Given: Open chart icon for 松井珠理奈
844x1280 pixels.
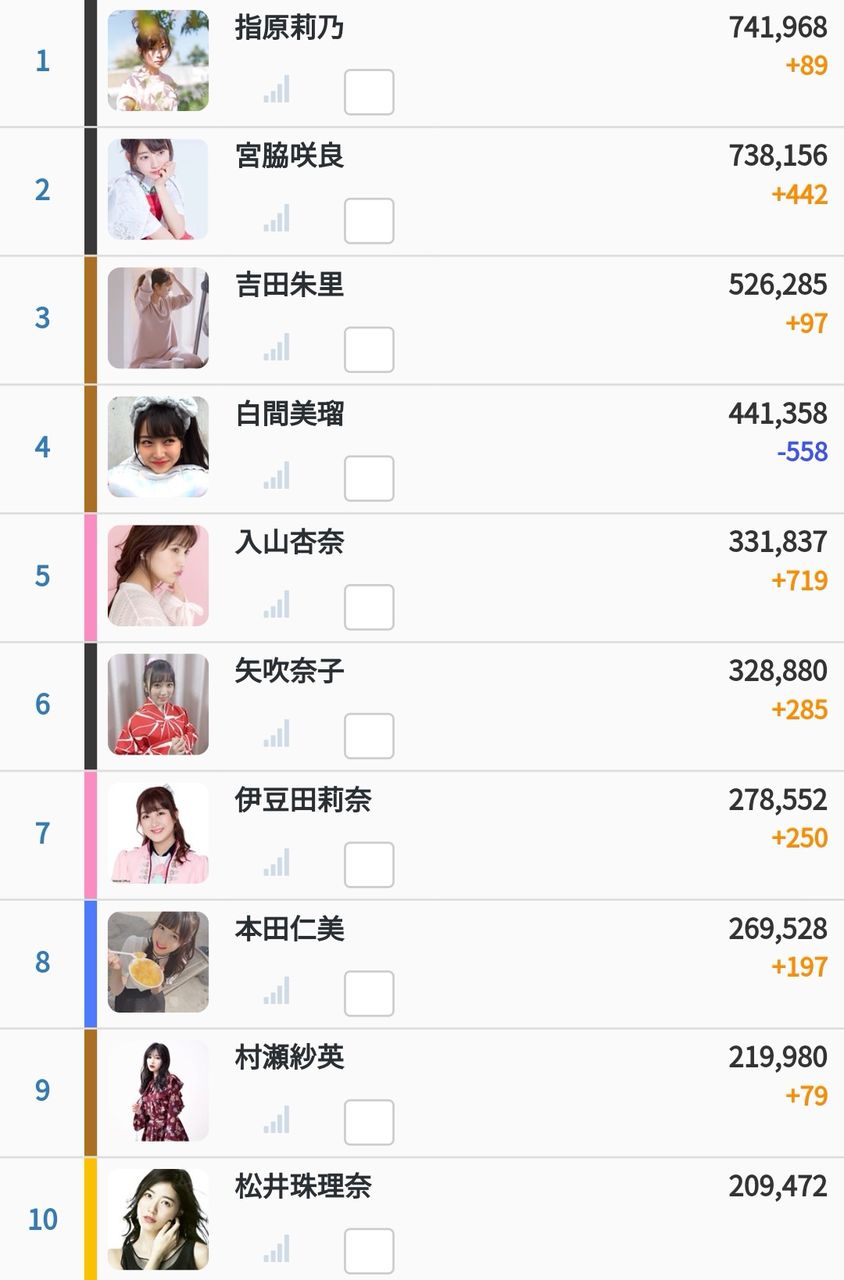Looking at the screenshot, I should (277, 1248).
